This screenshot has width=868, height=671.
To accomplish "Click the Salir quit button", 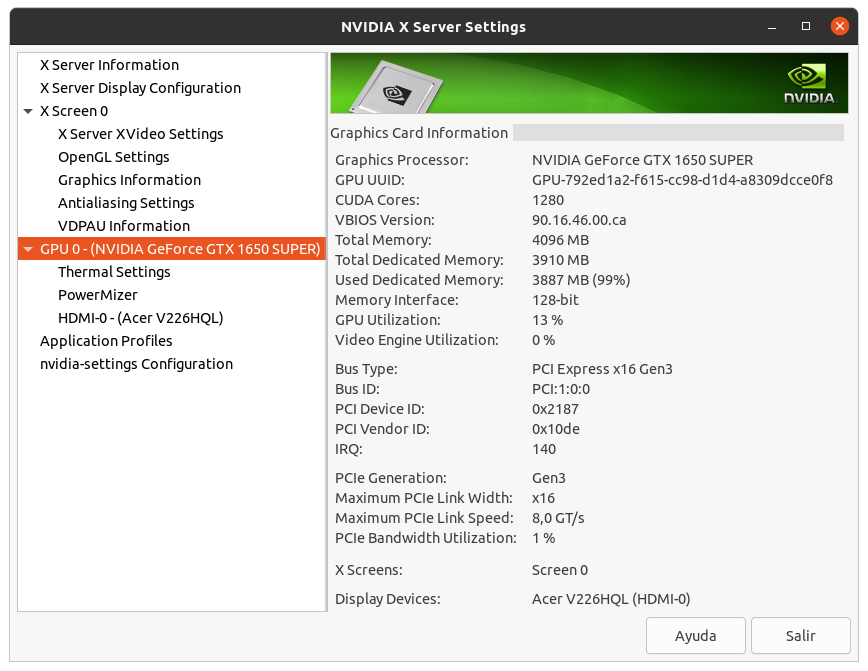I will 800,636.
